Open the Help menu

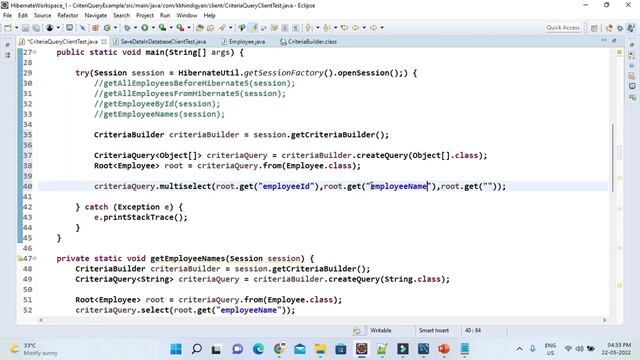(x=209, y=16)
